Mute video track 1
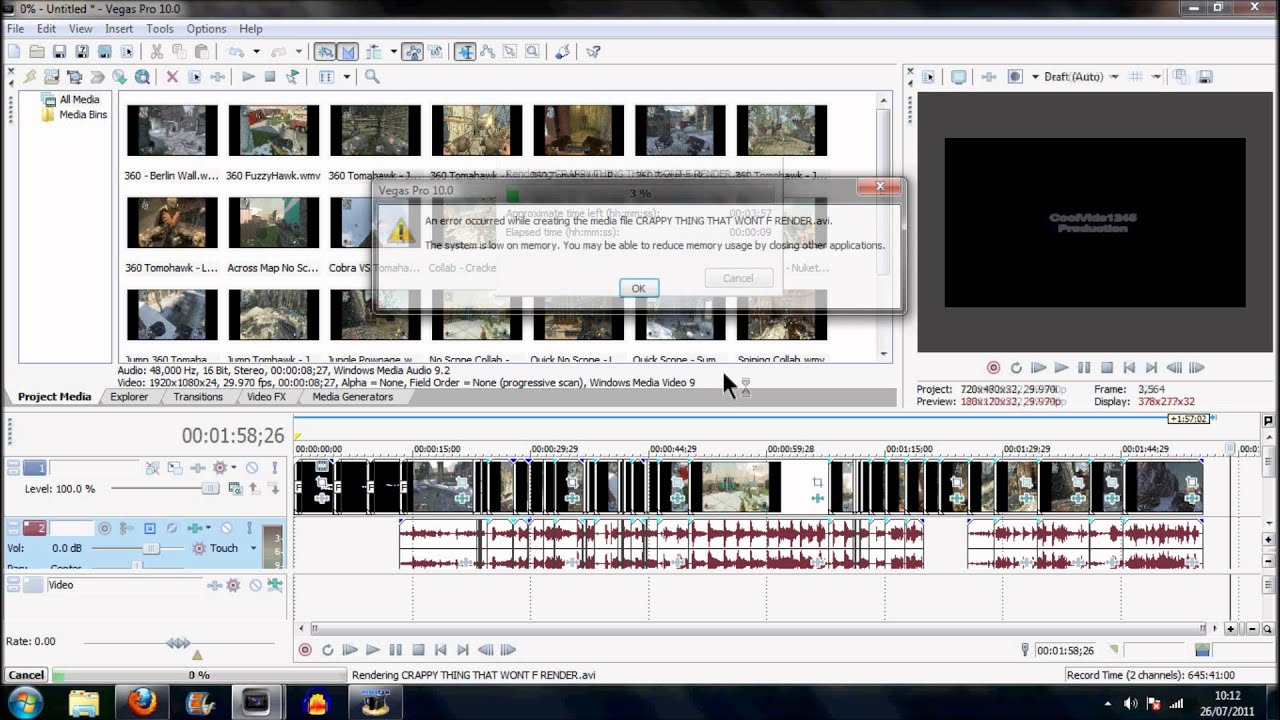This screenshot has width=1280, height=720. pos(252,467)
